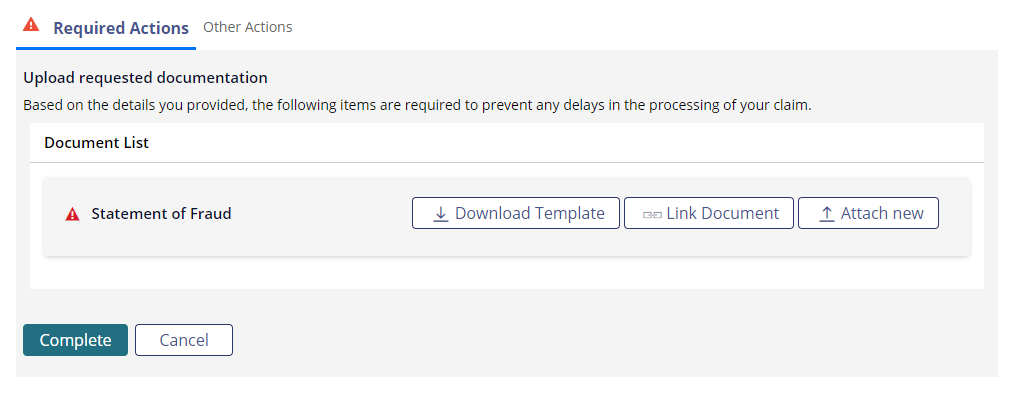
Task: Download the Statement of Fraud template text label
Action: (x=530, y=214)
